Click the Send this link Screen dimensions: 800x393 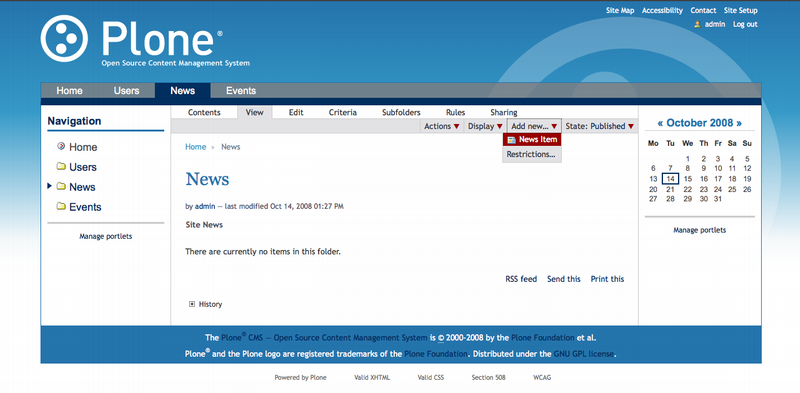point(564,279)
